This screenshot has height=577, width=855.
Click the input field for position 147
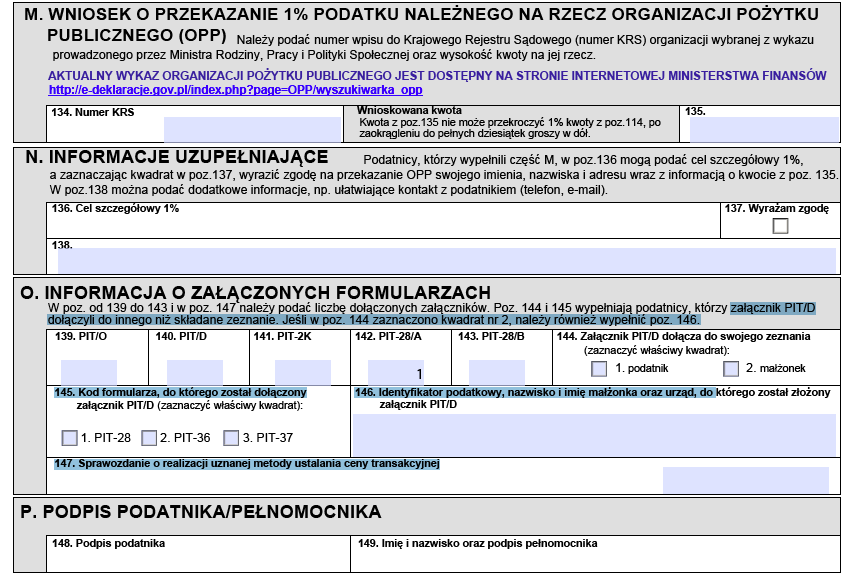[x=745, y=480]
